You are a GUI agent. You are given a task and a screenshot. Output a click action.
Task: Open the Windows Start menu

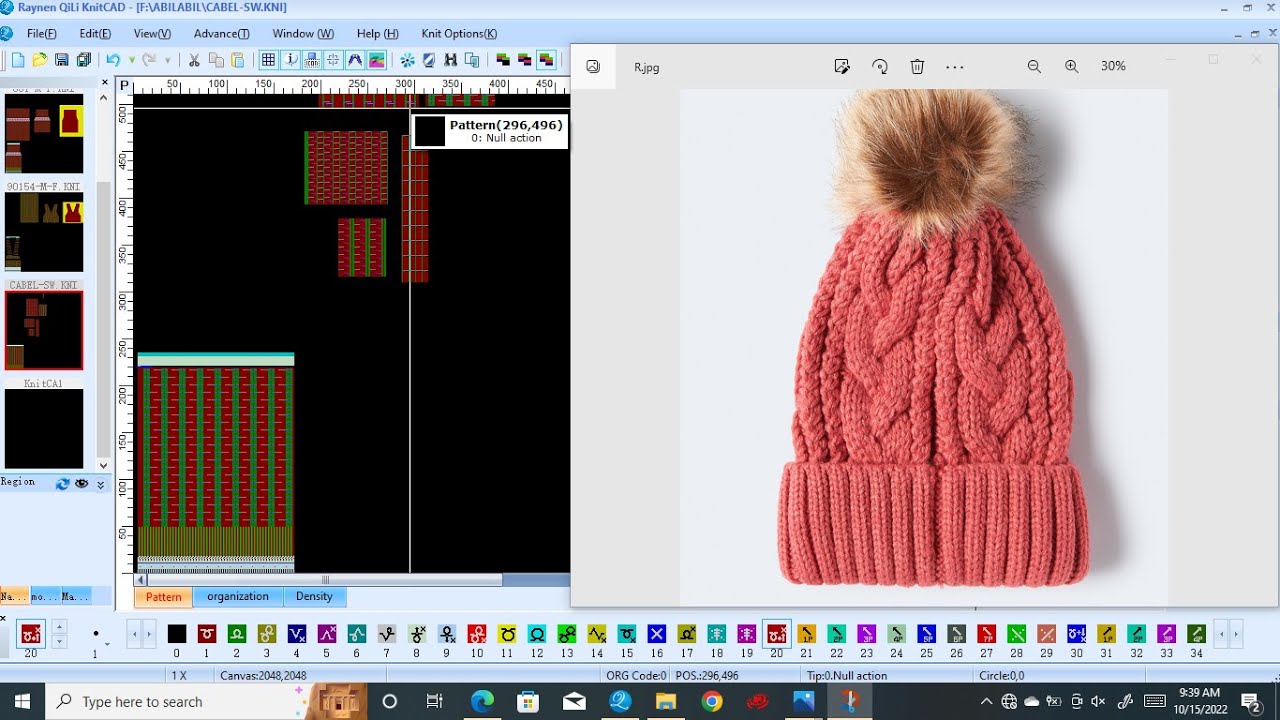[x=22, y=701]
